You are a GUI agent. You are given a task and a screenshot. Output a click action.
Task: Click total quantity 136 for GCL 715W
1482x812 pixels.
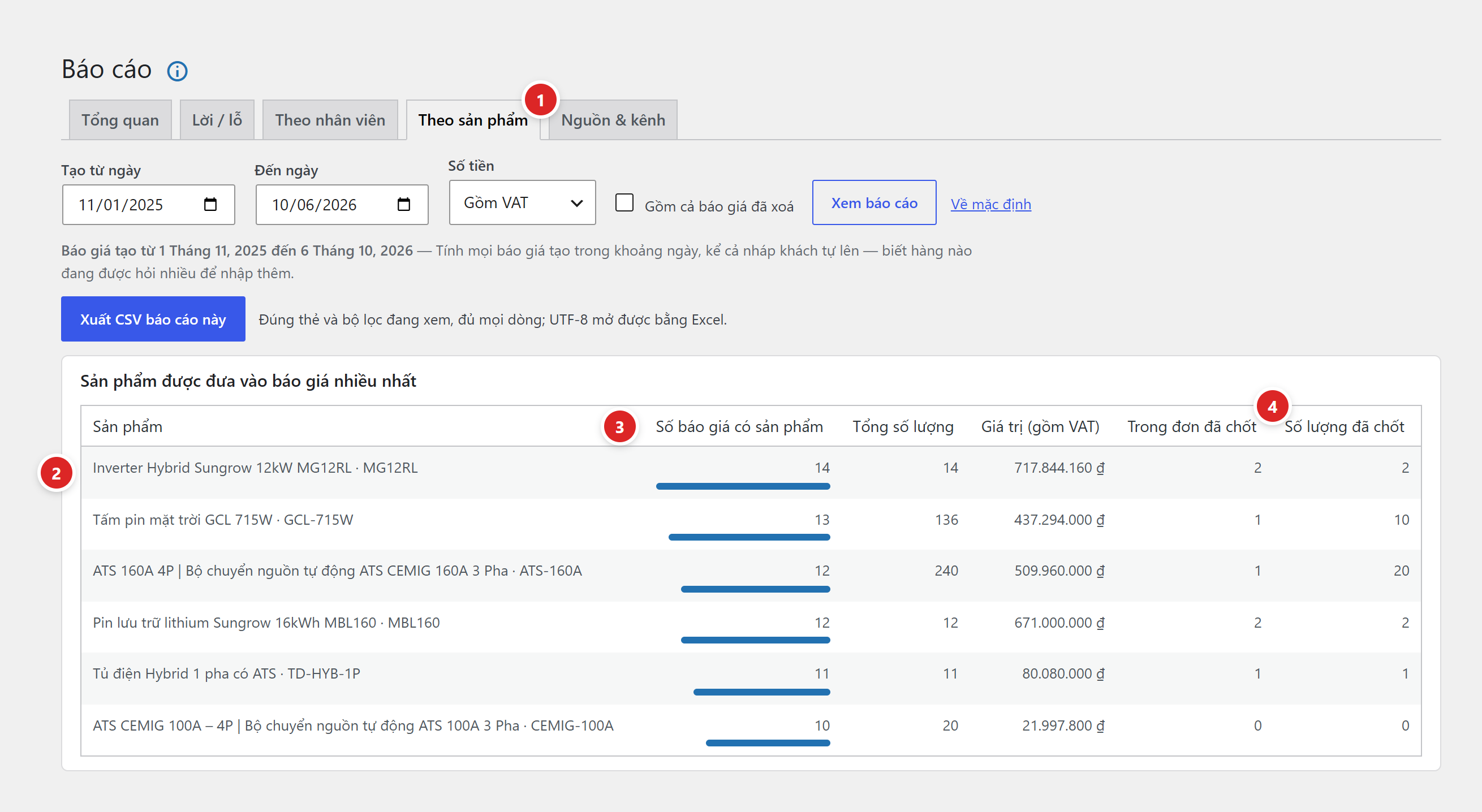point(946,520)
